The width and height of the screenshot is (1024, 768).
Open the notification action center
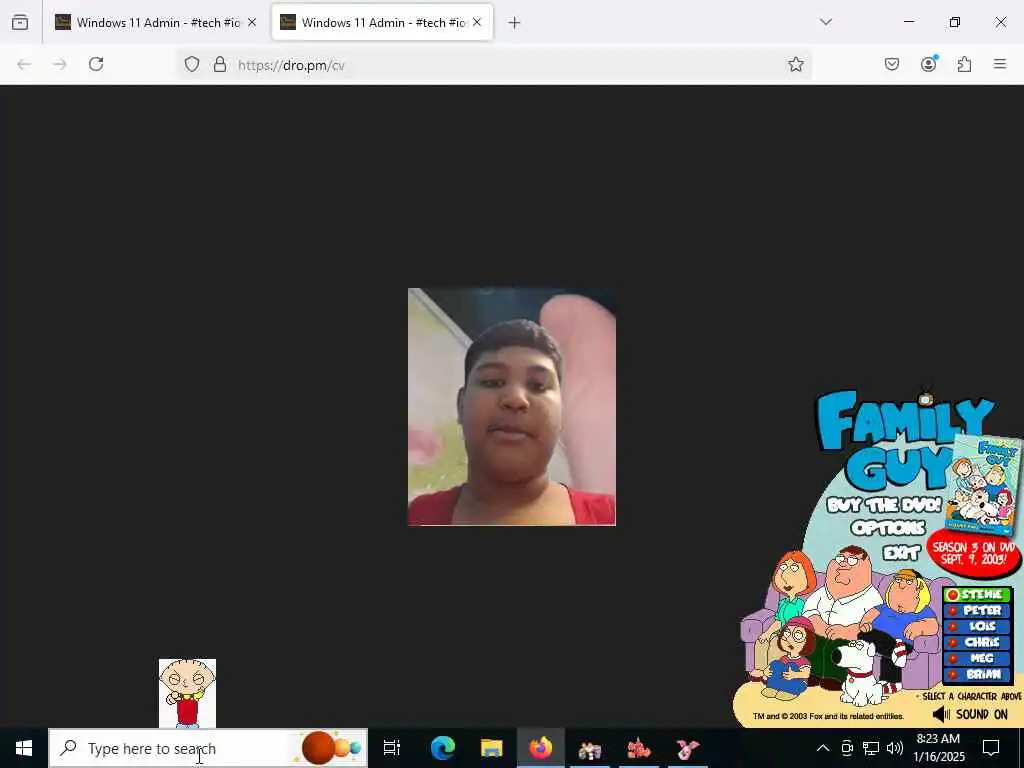991,748
